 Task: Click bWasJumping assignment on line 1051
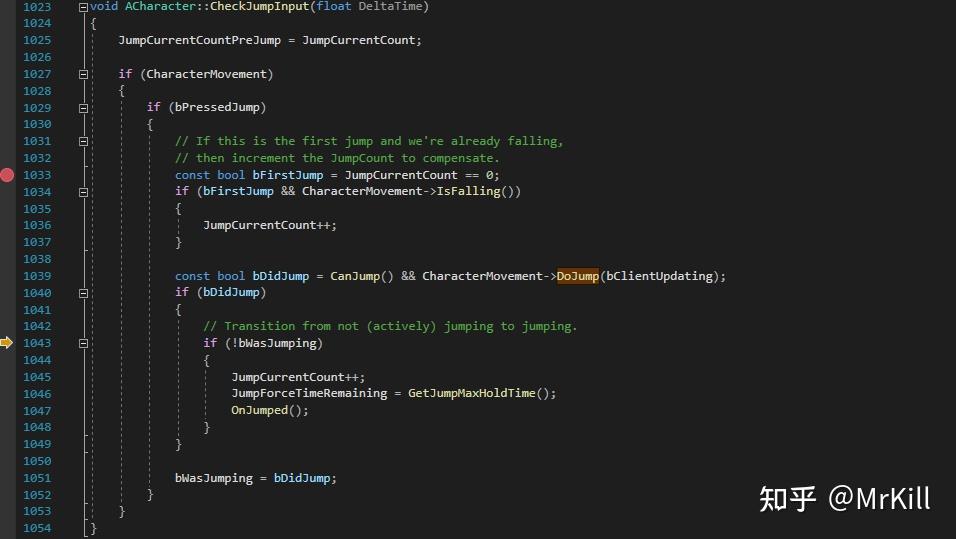(x=213, y=478)
